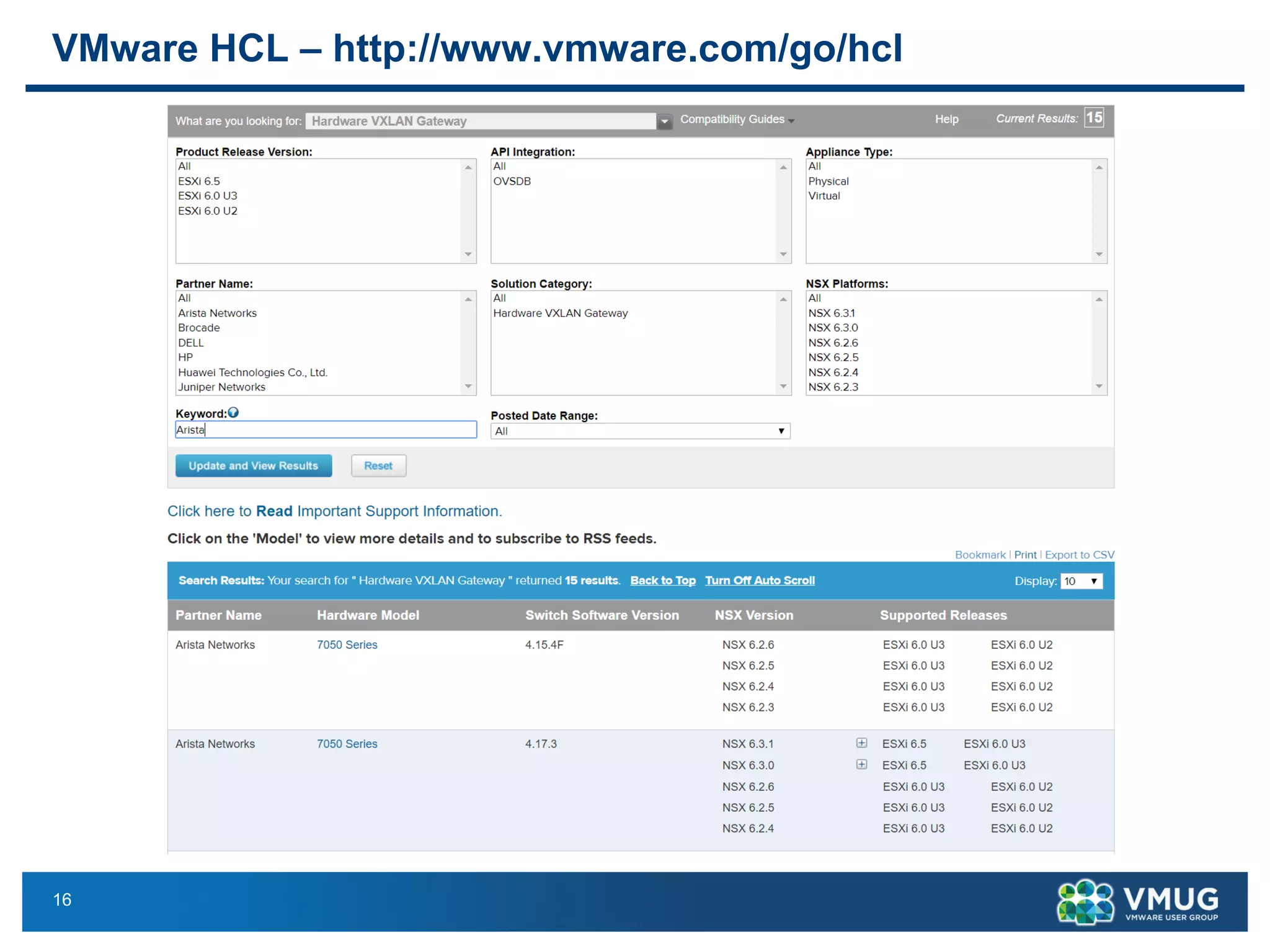Select NSX 6.3.0 in NSX Platforms list
The image size is (1270, 952).
[x=833, y=328]
